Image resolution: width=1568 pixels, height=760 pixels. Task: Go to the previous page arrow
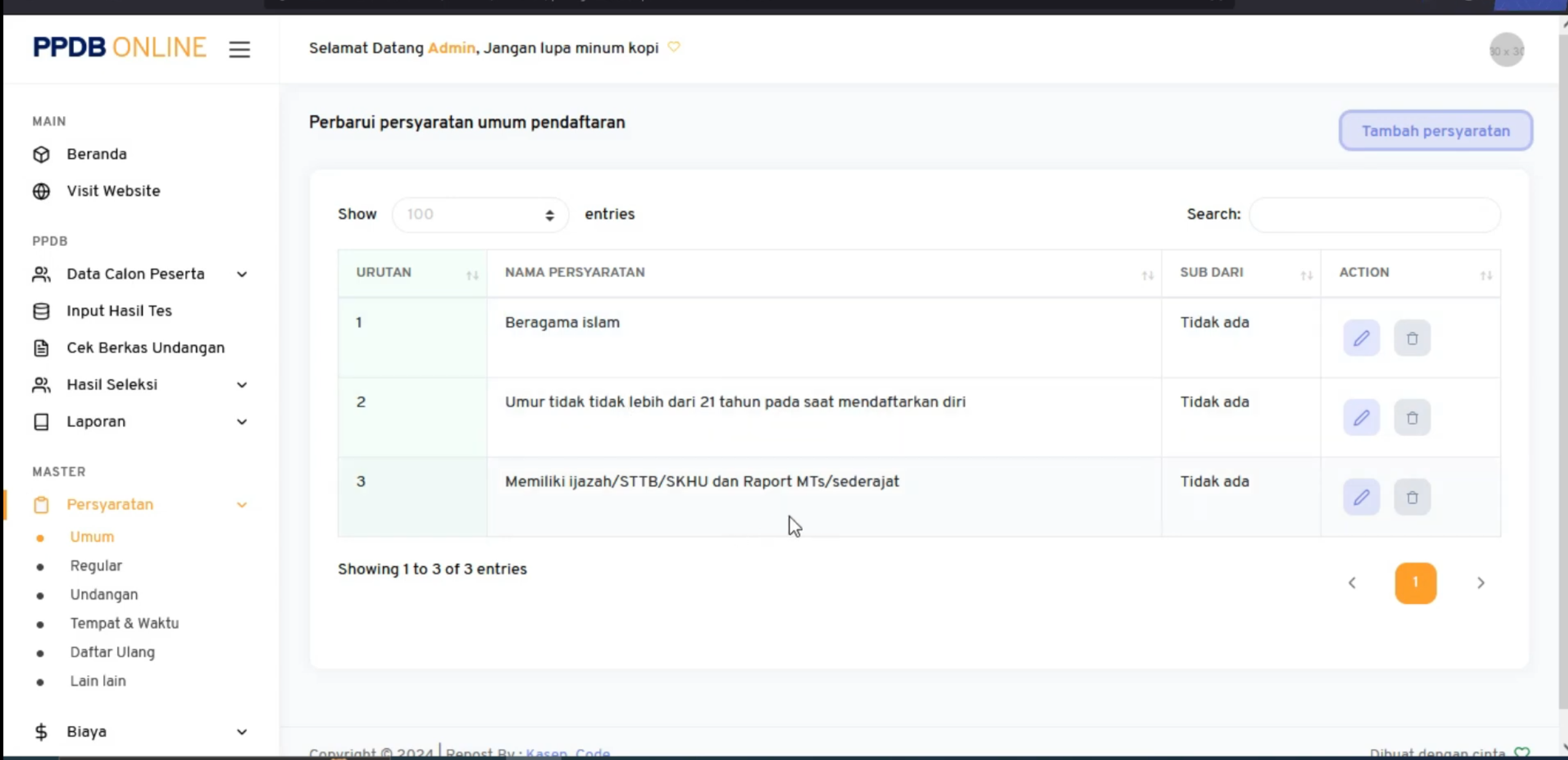[1352, 583]
